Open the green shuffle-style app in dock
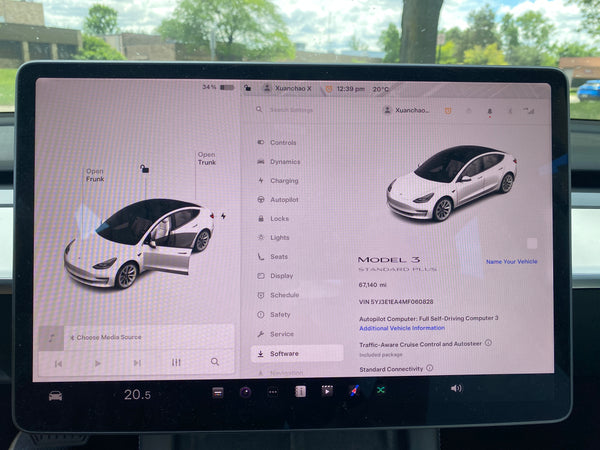 380,390
